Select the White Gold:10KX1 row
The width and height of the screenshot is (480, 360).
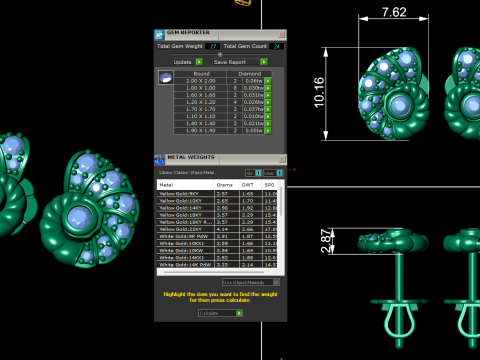(217, 243)
